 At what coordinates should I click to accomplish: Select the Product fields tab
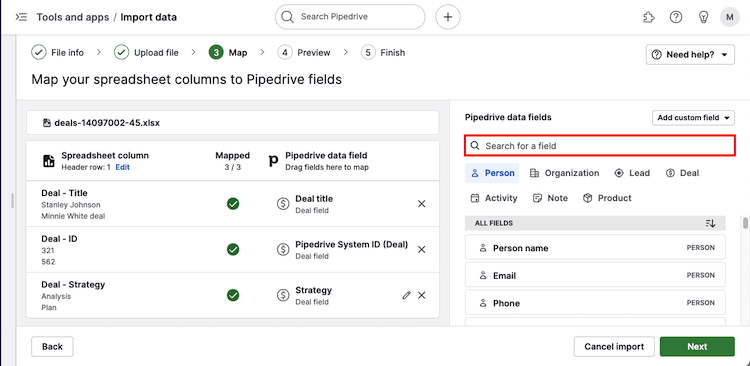click(607, 198)
